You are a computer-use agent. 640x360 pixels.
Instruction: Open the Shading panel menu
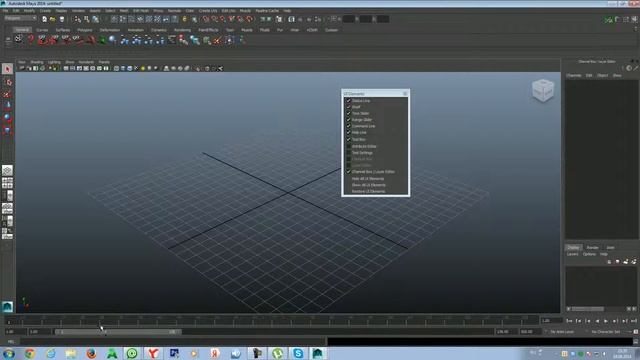pos(37,62)
